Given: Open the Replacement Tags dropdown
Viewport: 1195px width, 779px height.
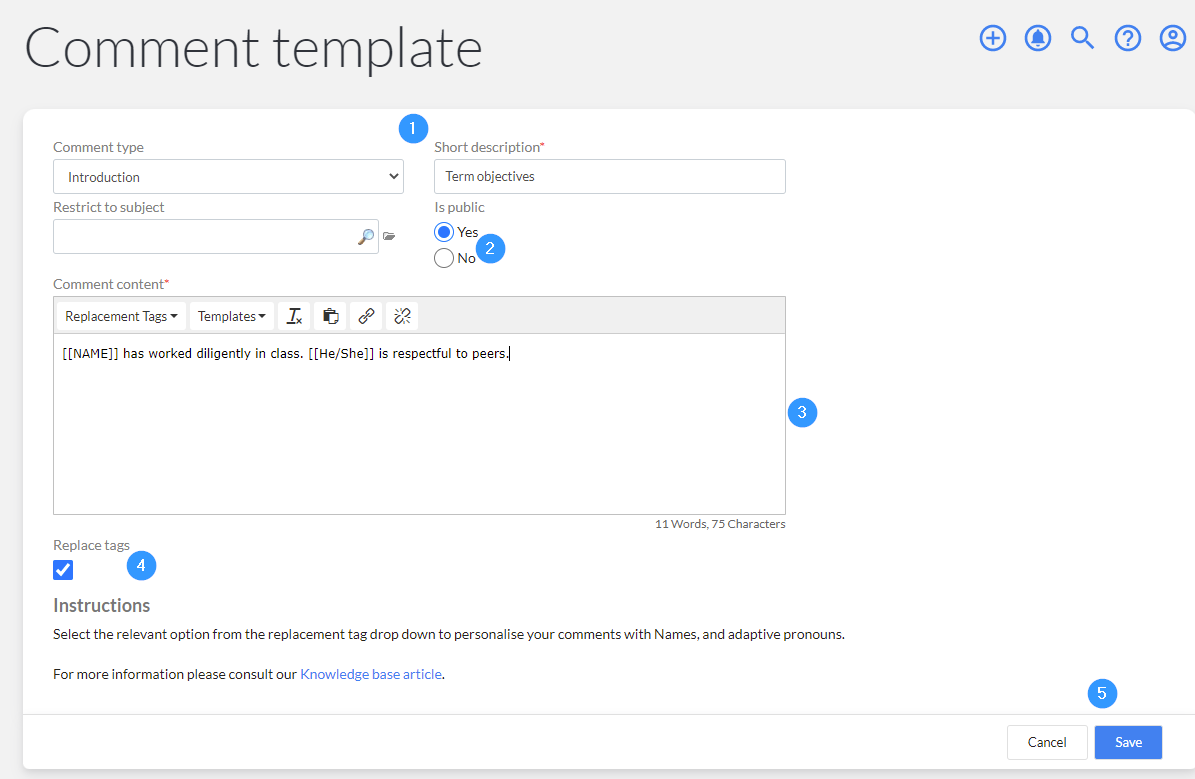Looking at the screenshot, I should (x=120, y=315).
